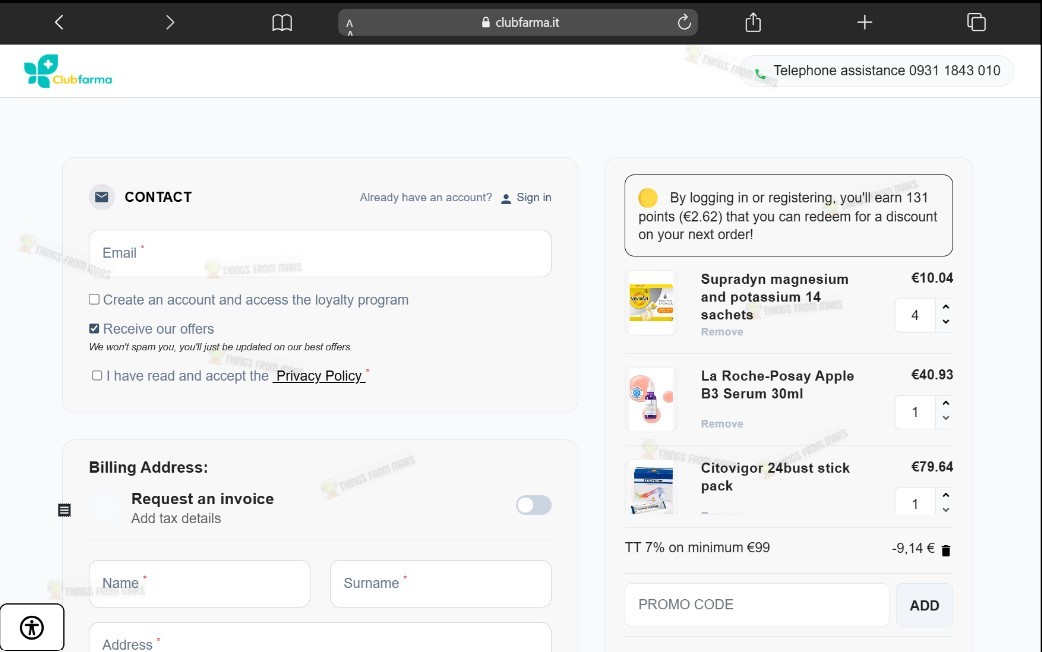The height and width of the screenshot is (652, 1042).
Task: Enable the Request an invoice switch
Action: point(534,505)
